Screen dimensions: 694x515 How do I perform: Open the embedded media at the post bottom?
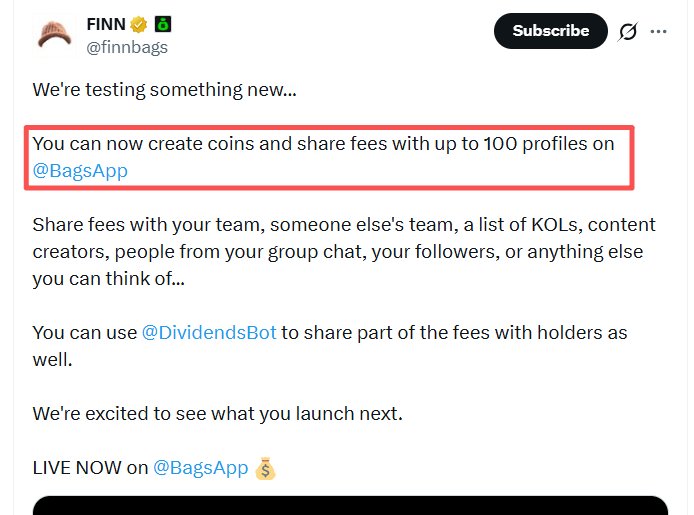tap(350, 505)
